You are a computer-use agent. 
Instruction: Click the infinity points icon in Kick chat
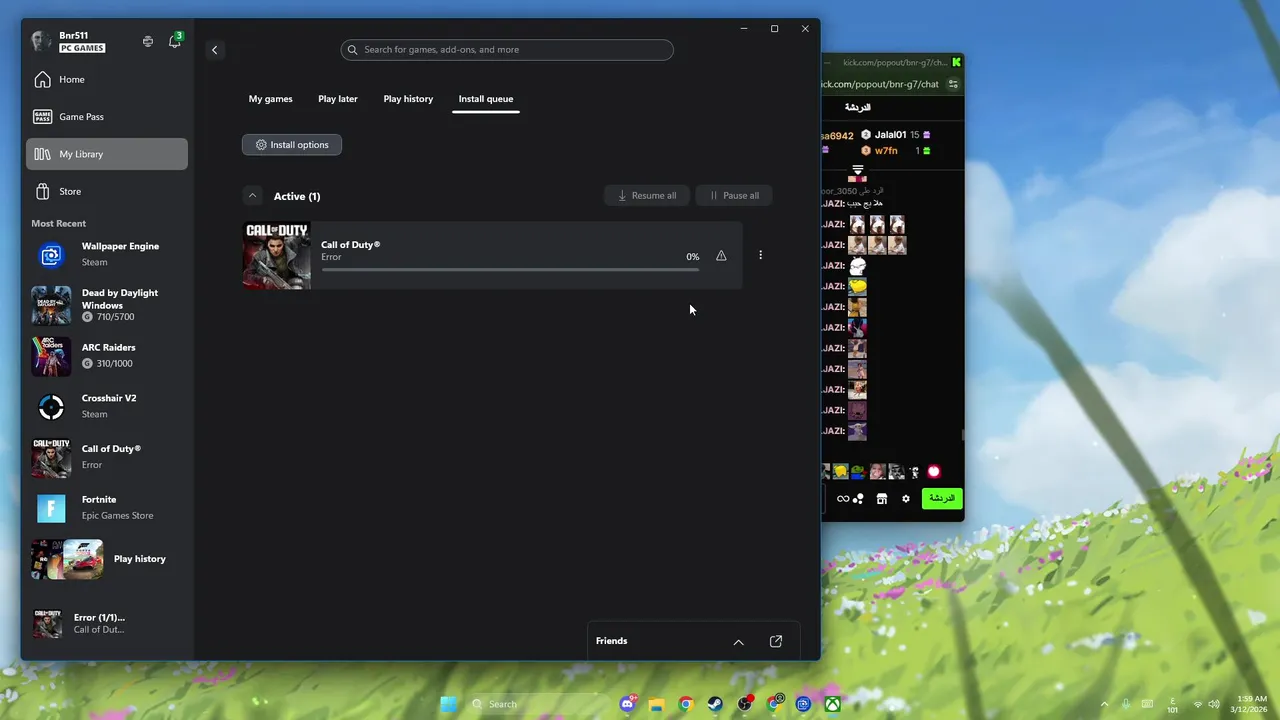[x=843, y=499]
